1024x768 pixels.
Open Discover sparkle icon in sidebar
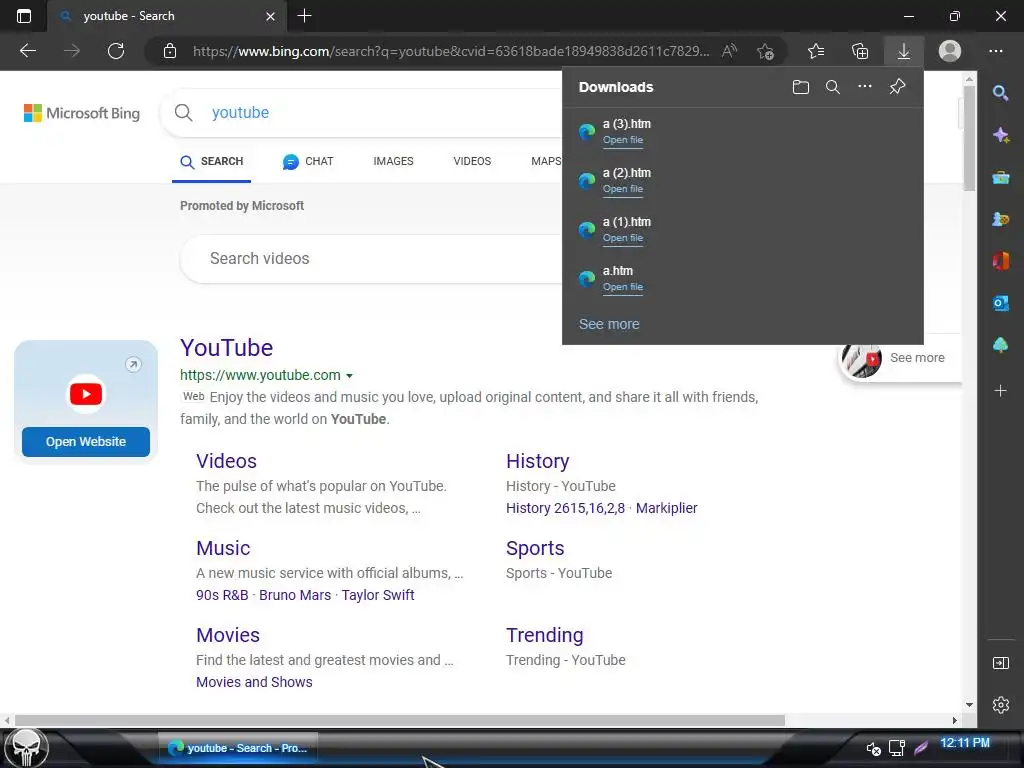coord(1000,135)
